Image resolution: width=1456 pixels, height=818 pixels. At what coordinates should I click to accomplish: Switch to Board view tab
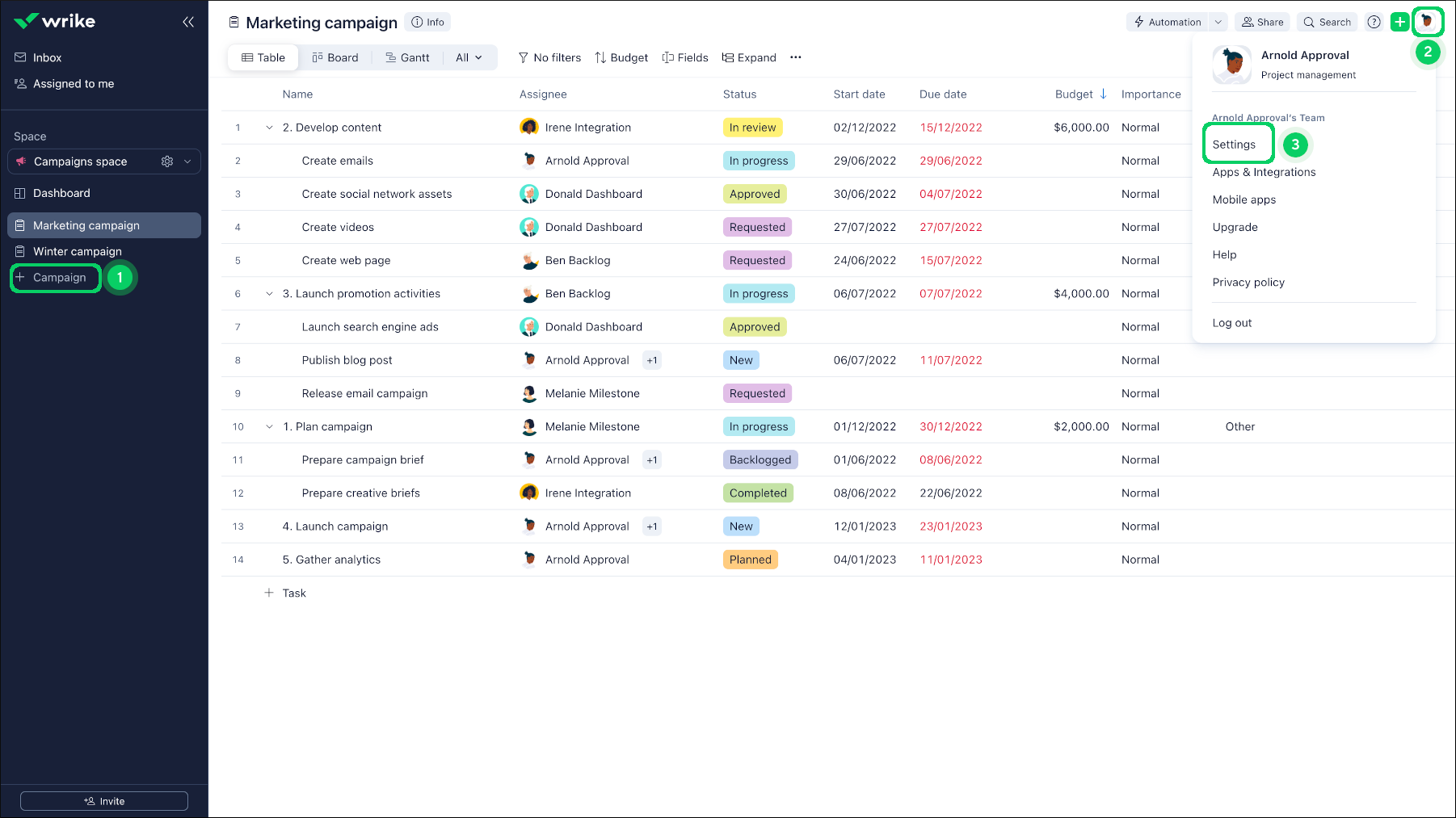(x=335, y=57)
